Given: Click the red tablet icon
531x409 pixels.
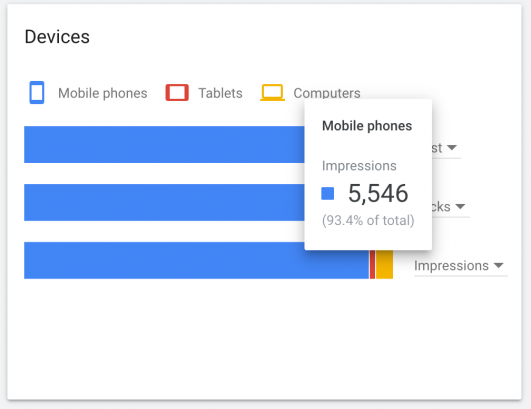Looking at the screenshot, I should point(177,92).
